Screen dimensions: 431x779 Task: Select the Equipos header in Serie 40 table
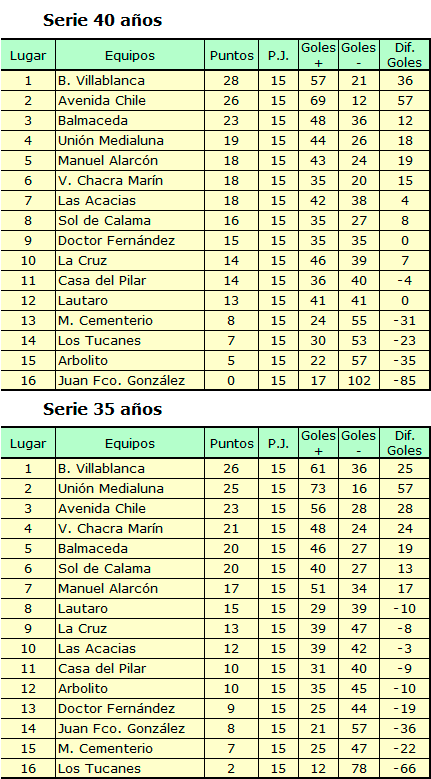130,55
